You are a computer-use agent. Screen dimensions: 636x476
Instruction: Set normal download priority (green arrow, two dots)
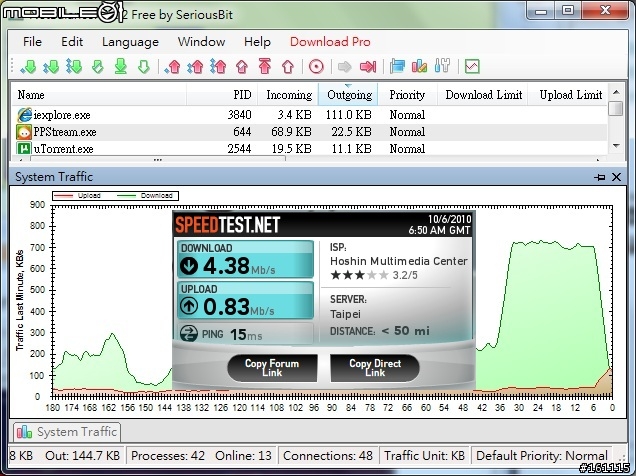tap(51, 66)
